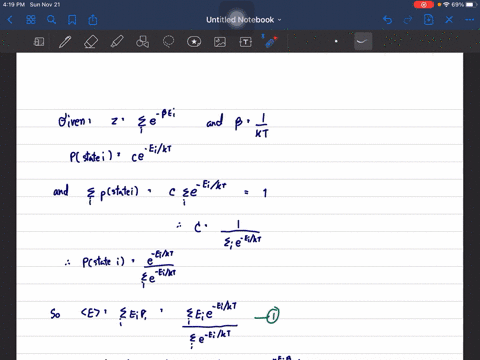Image resolution: width=480 pixels, height=360 pixels.
Task: Add a new page with the page-plus icon
Action: [428, 20]
